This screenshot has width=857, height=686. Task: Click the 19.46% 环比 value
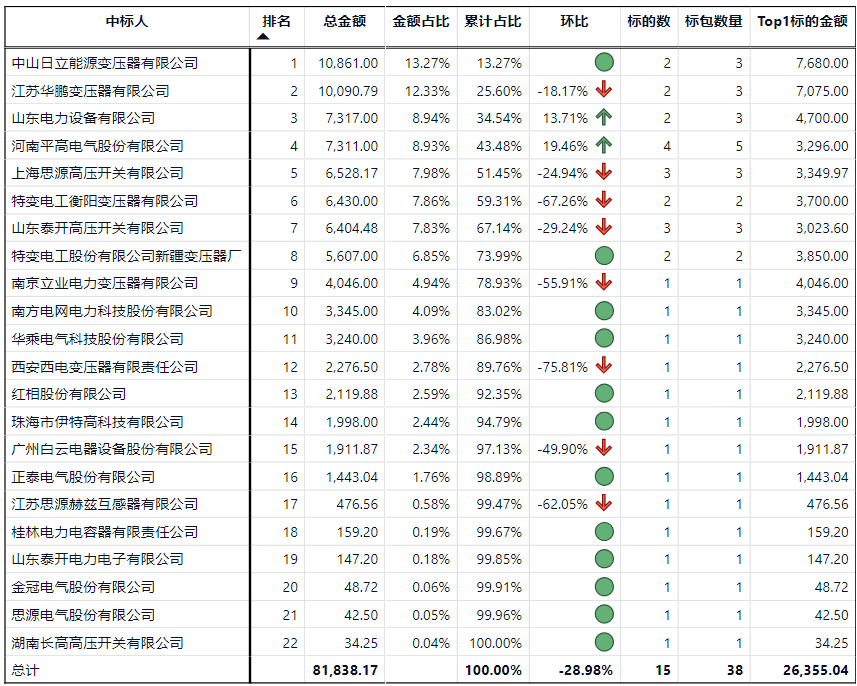pos(565,146)
